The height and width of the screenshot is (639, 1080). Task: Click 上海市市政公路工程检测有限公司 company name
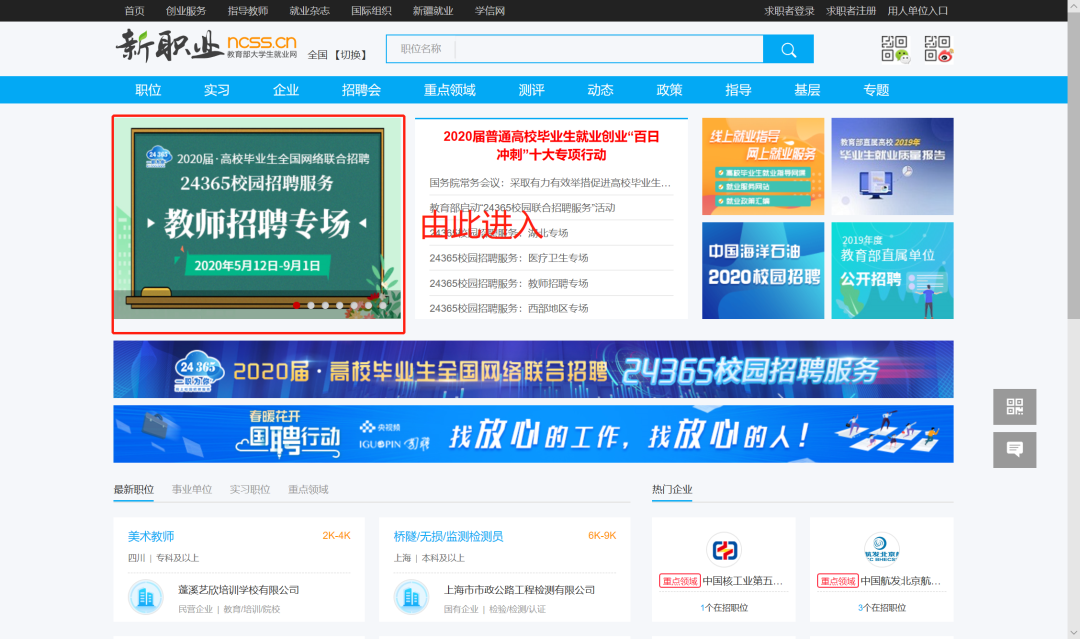coord(519,590)
